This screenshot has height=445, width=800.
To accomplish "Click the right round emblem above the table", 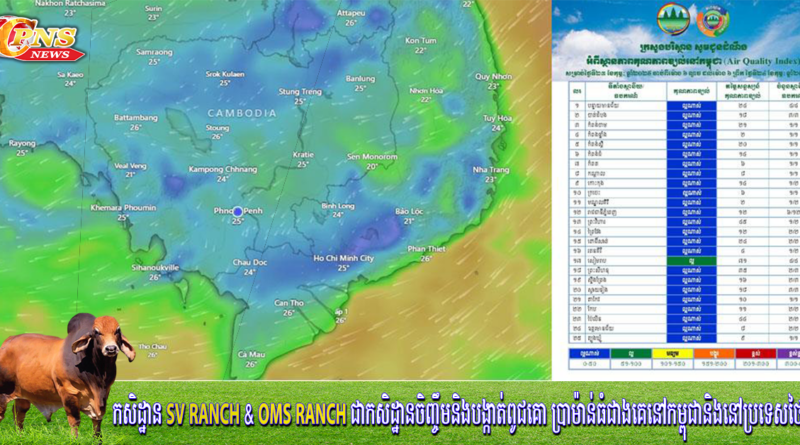I will (x=713, y=21).
